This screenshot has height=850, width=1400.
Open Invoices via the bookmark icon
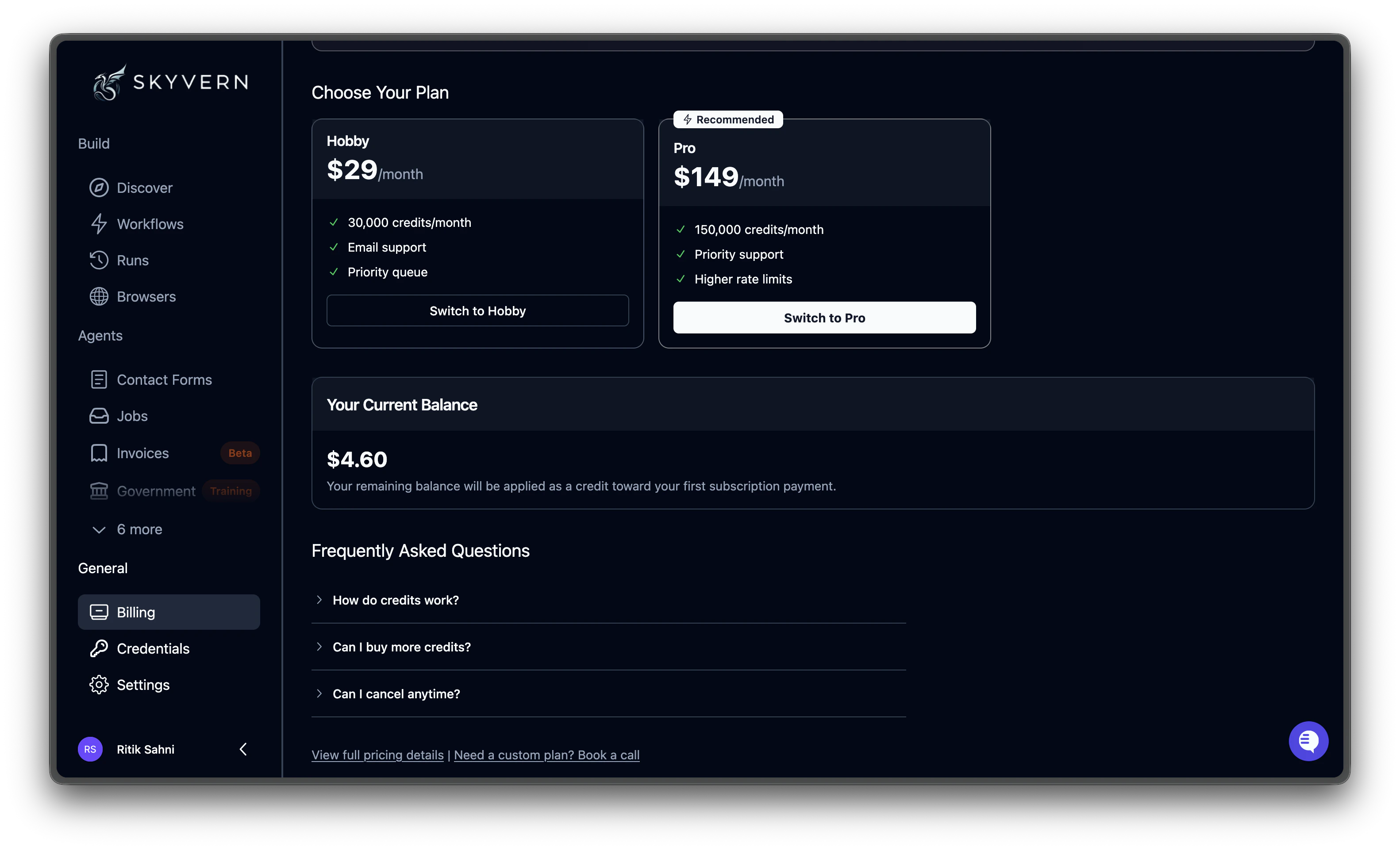click(x=100, y=452)
